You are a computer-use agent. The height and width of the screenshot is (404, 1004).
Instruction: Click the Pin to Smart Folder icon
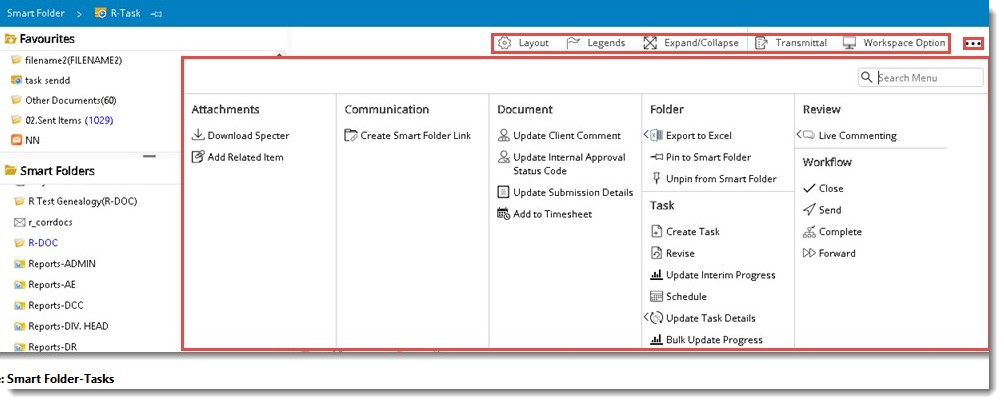[657, 157]
